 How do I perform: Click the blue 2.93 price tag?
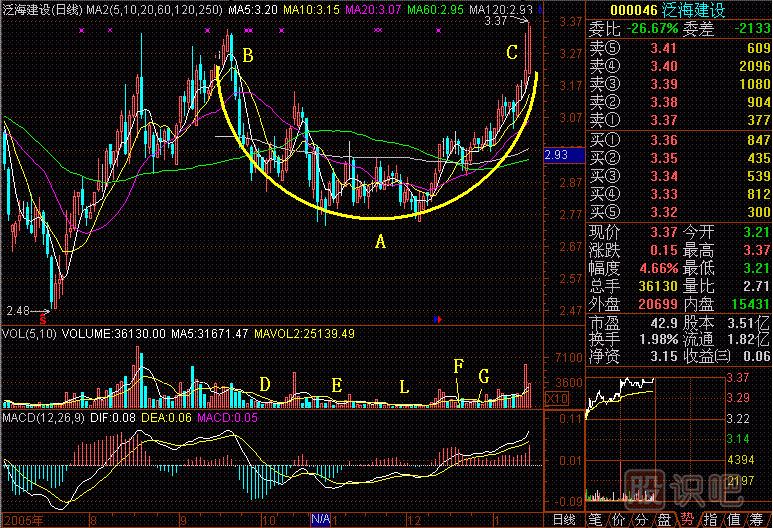556,156
